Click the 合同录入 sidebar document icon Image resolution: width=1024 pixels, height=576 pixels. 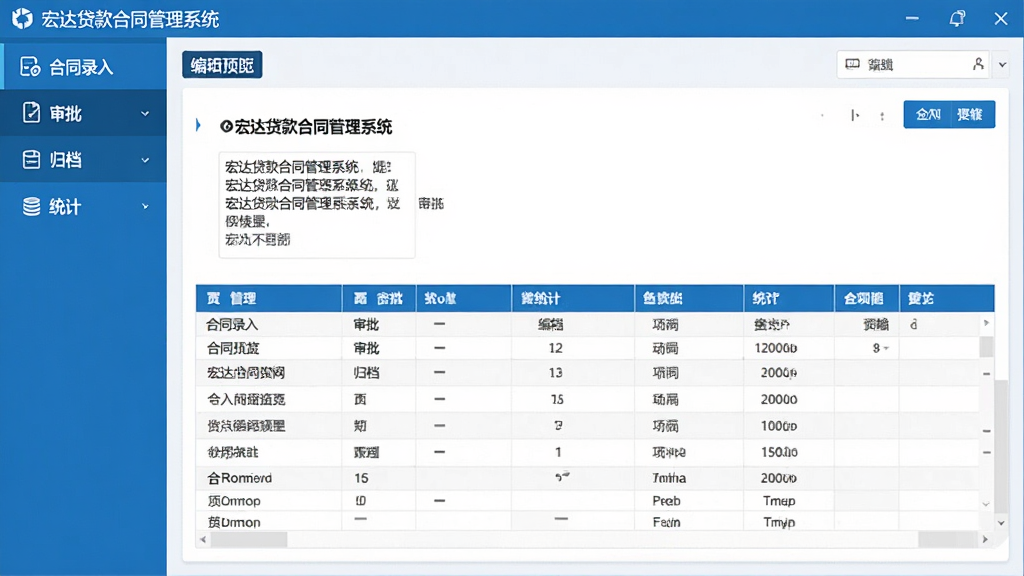[30, 67]
